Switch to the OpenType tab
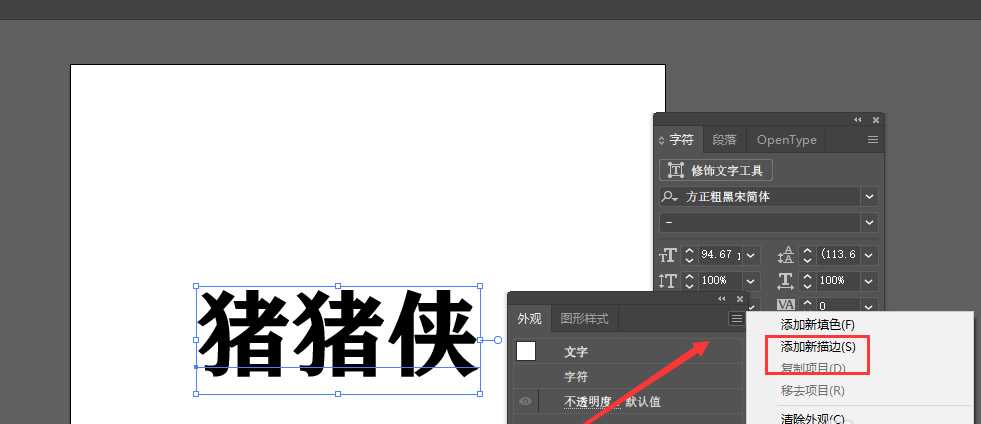 [x=786, y=140]
